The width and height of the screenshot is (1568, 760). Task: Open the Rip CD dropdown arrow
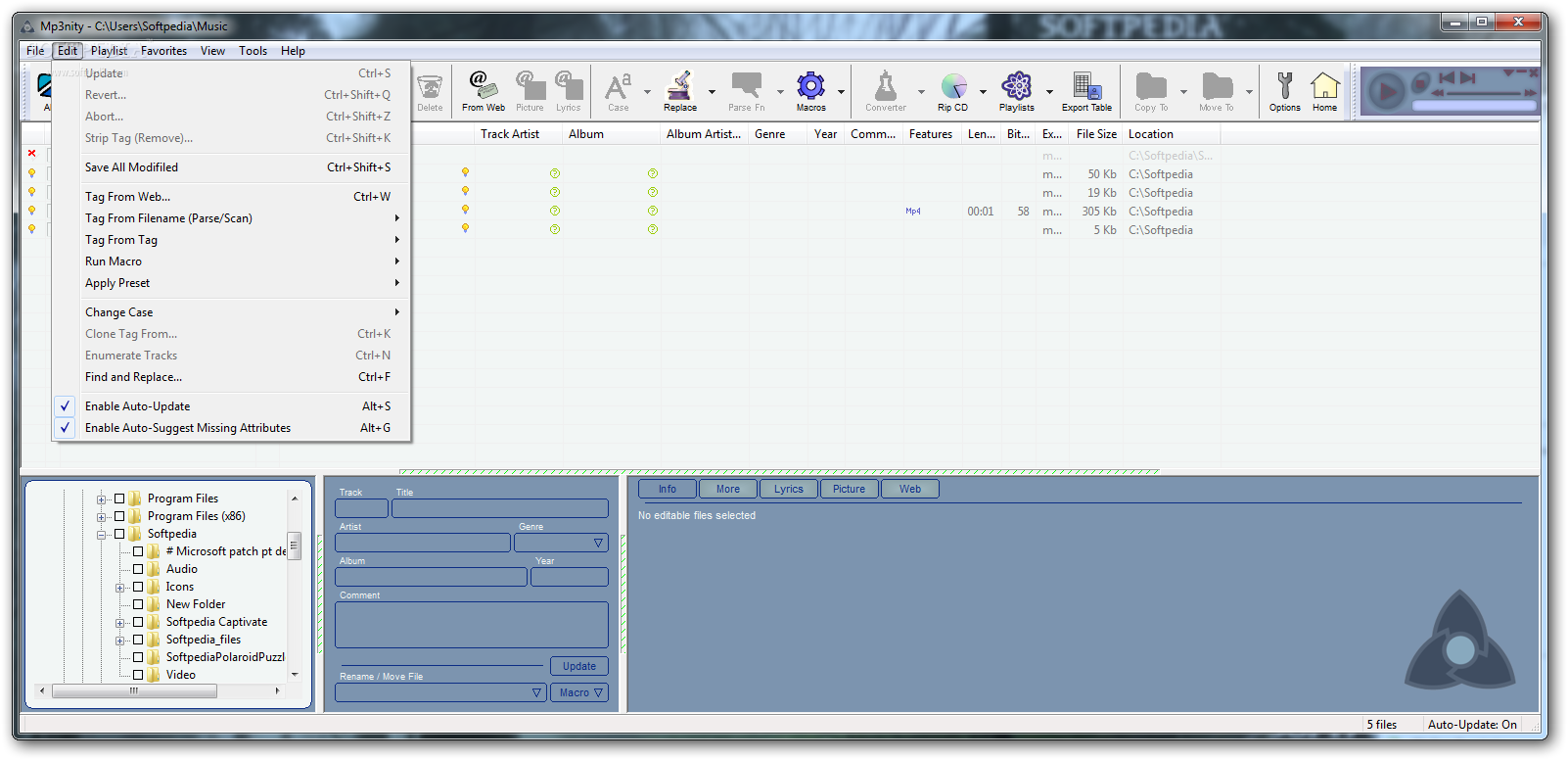coord(983,92)
